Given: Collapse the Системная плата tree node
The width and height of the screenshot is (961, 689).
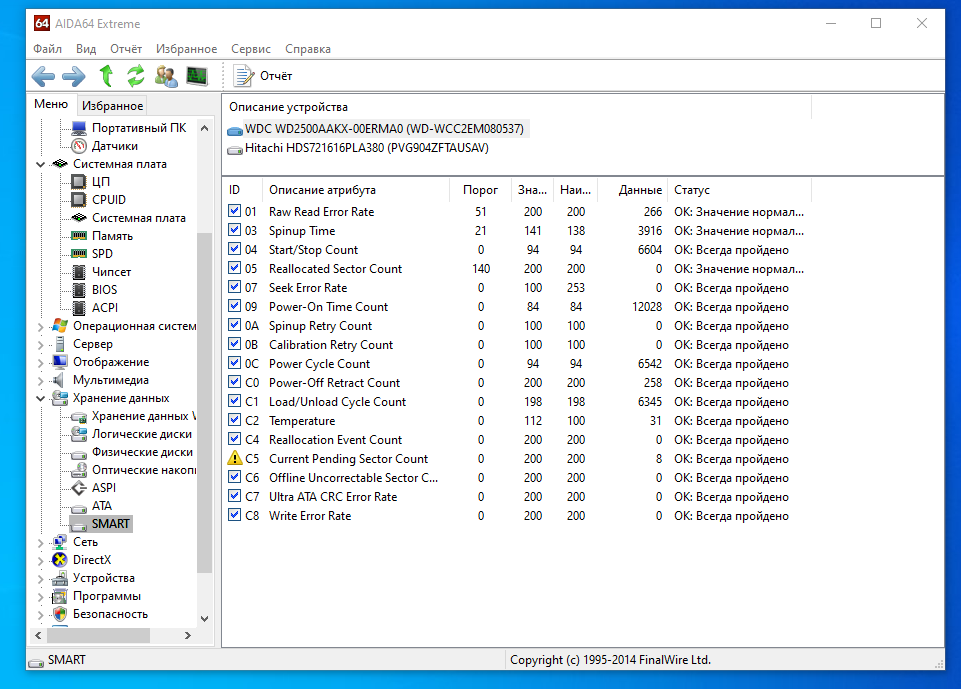Looking at the screenshot, I should pos(41,164).
